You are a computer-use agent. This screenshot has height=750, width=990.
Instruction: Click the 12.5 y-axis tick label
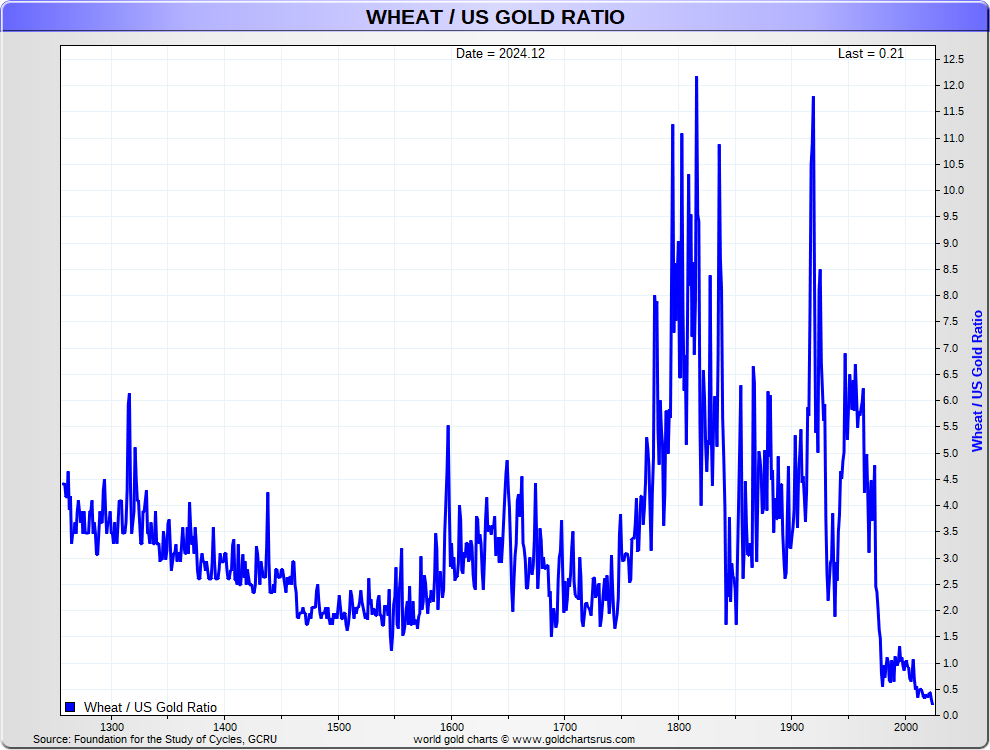pos(953,59)
